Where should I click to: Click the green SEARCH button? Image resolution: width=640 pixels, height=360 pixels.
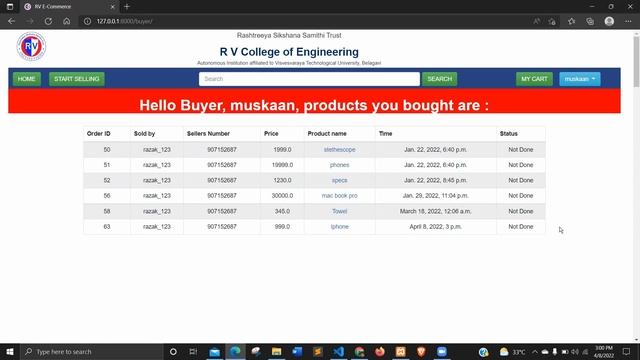tap(440, 79)
